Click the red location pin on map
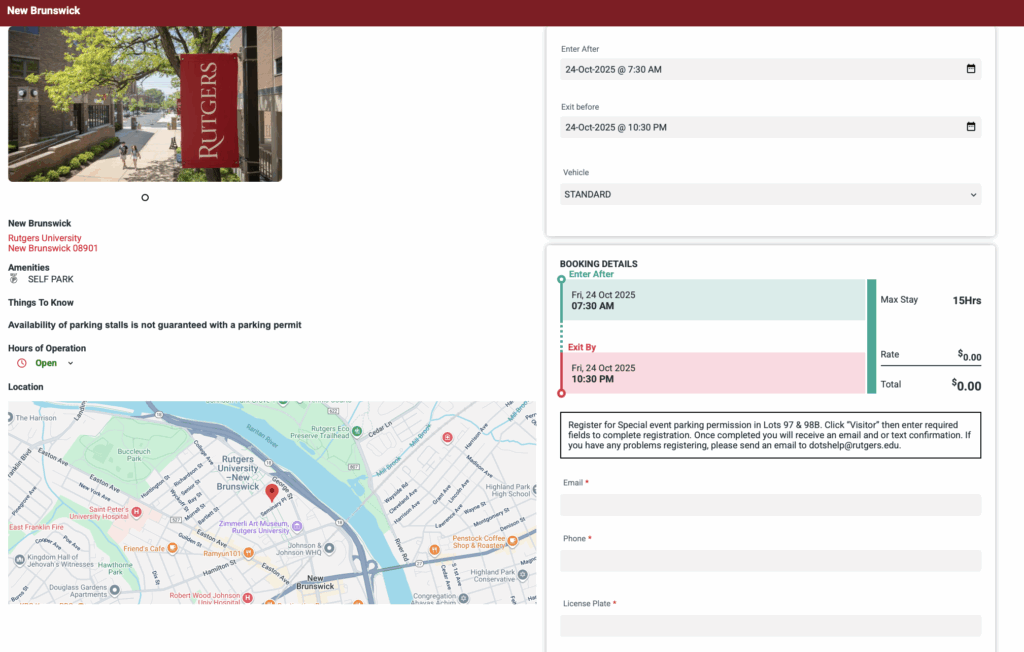 click(x=271, y=491)
